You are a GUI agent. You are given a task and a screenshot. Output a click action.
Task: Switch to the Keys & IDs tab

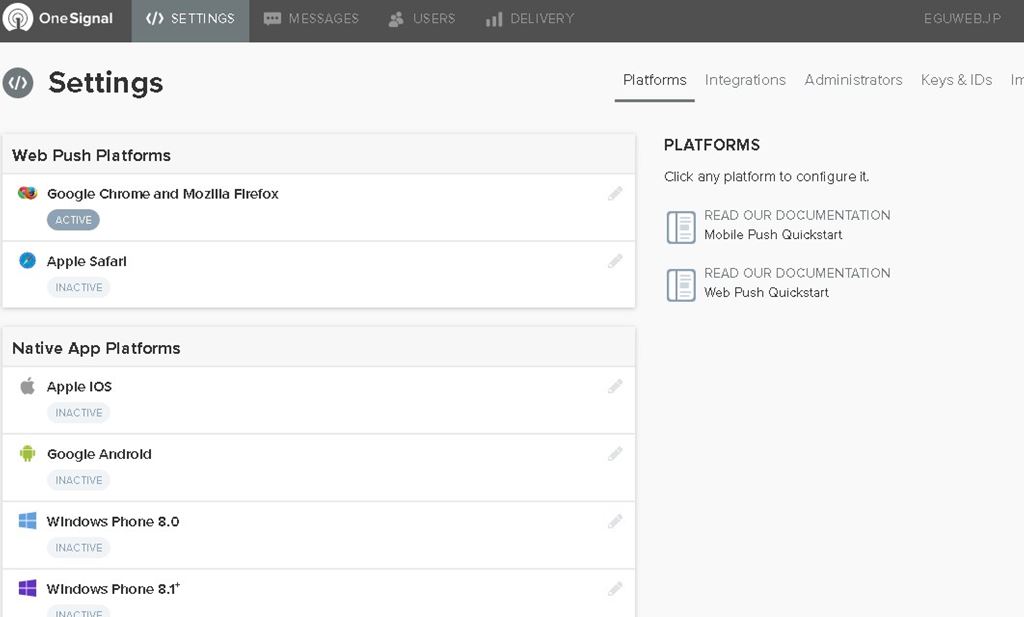(x=956, y=80)
